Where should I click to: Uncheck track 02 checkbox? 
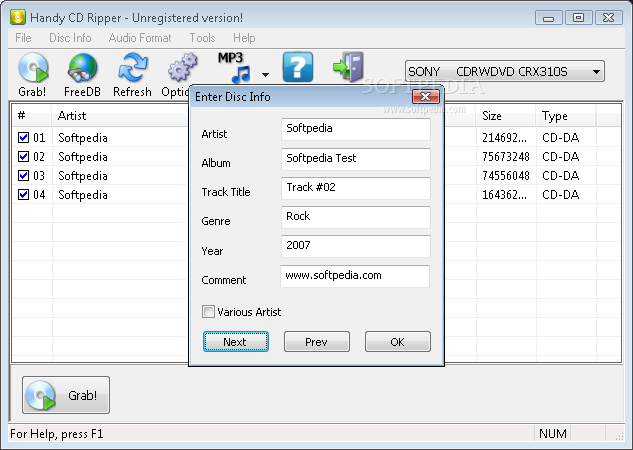tap(23, 157)
